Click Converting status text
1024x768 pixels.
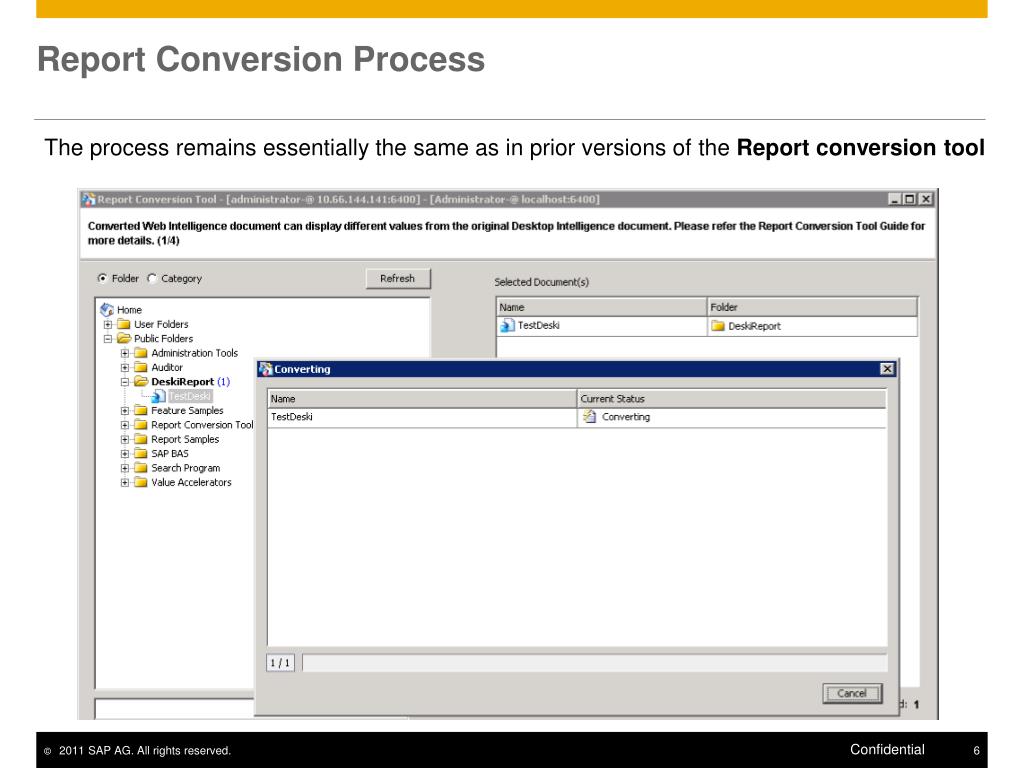point(626,417)
